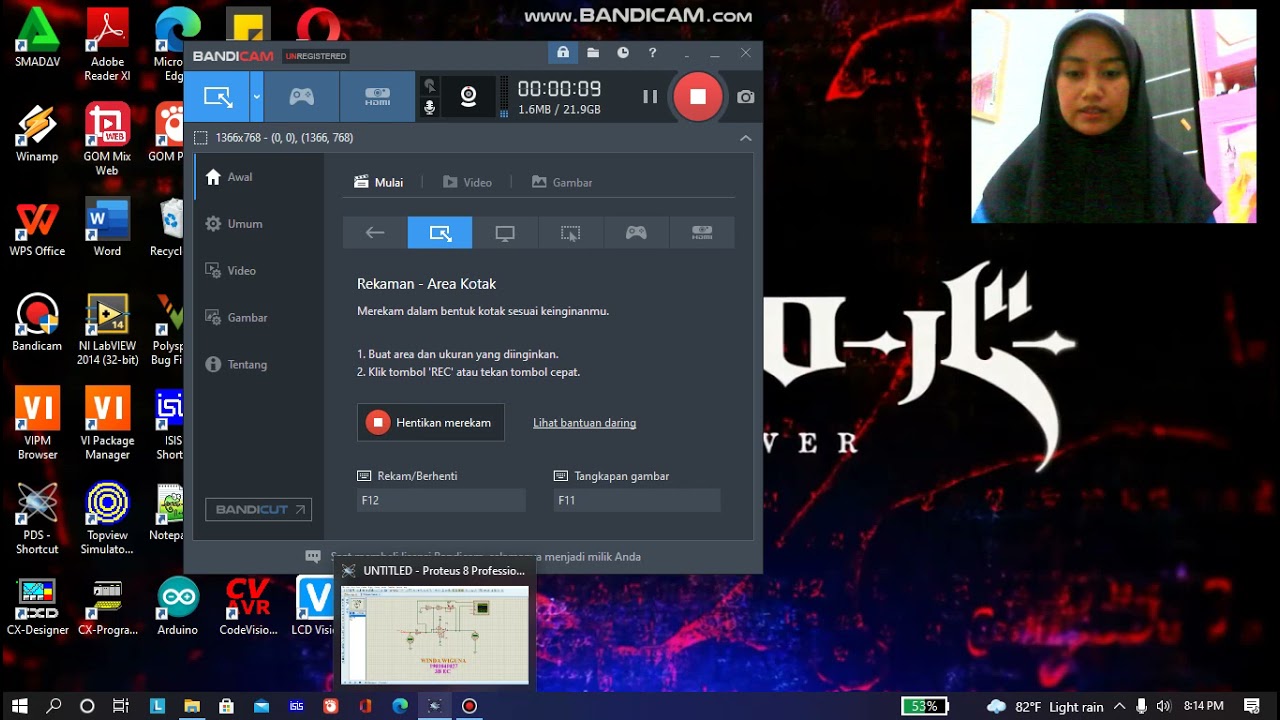
Task: Open GOM Mix Web desktop icon
Action: pos(107,140)
